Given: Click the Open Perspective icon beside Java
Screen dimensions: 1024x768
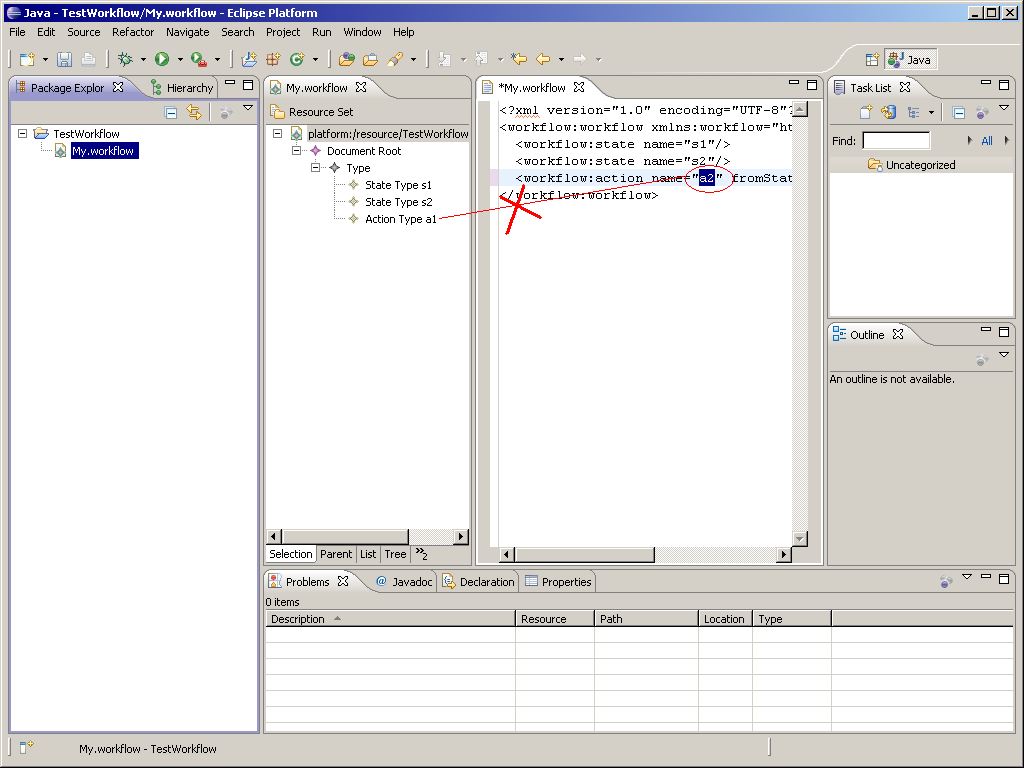Looking at the screenshot, I should pyautogui.click(x=871, y=60).
